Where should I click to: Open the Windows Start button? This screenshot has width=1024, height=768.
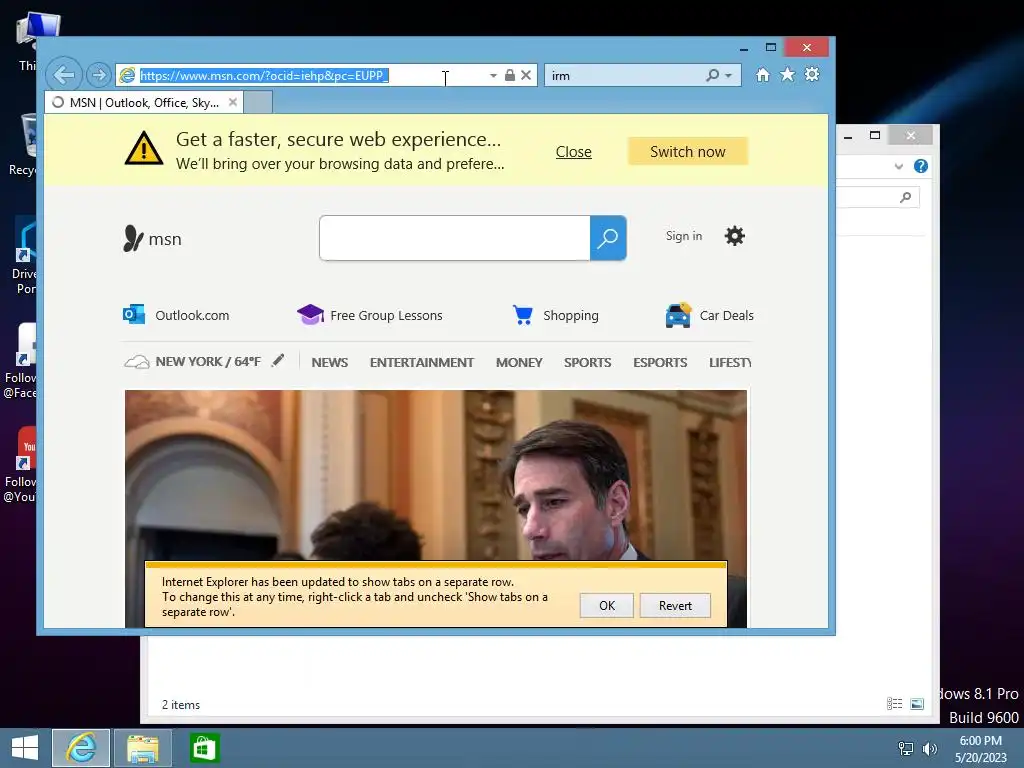25,748
